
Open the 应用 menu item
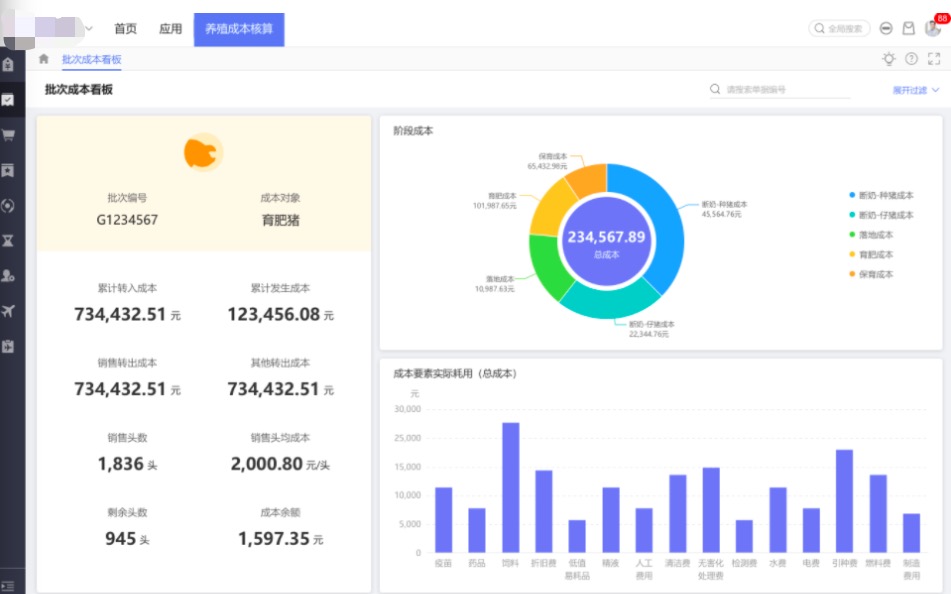pyautogui.click(x=170, y=29)
